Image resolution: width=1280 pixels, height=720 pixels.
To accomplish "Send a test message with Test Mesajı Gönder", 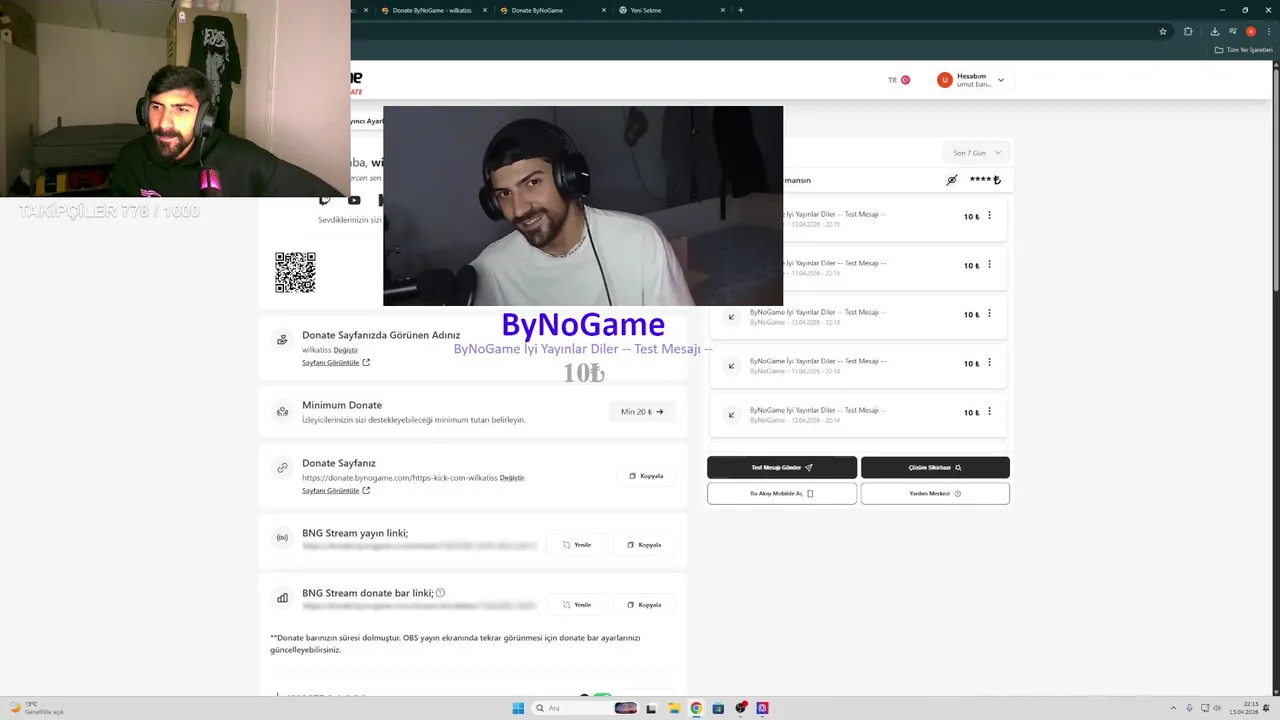I will point(782,467).
